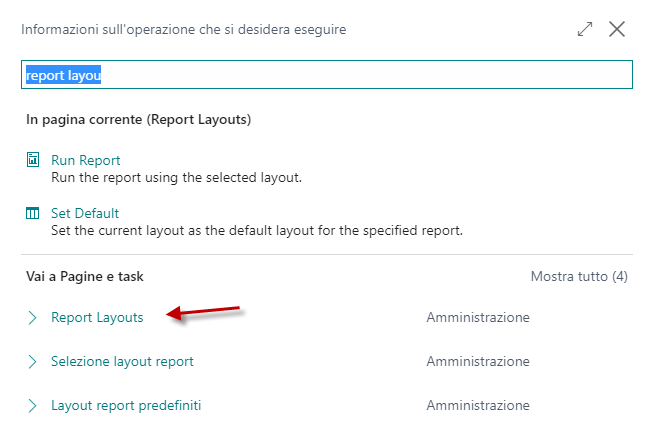The height and width of the screenshot is (434, 651).
Task: Select the Set Default action link
Action: pyautogui.click(x=85, y=213)
